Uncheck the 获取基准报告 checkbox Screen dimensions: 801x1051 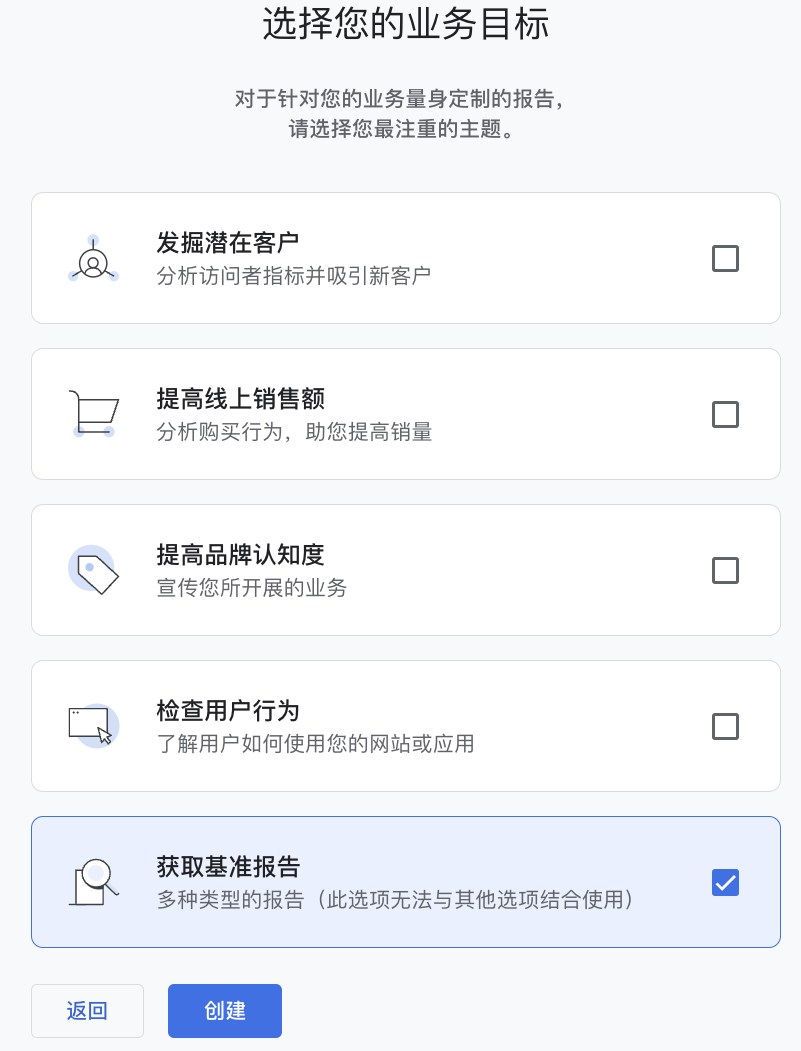tap(725, 882)
